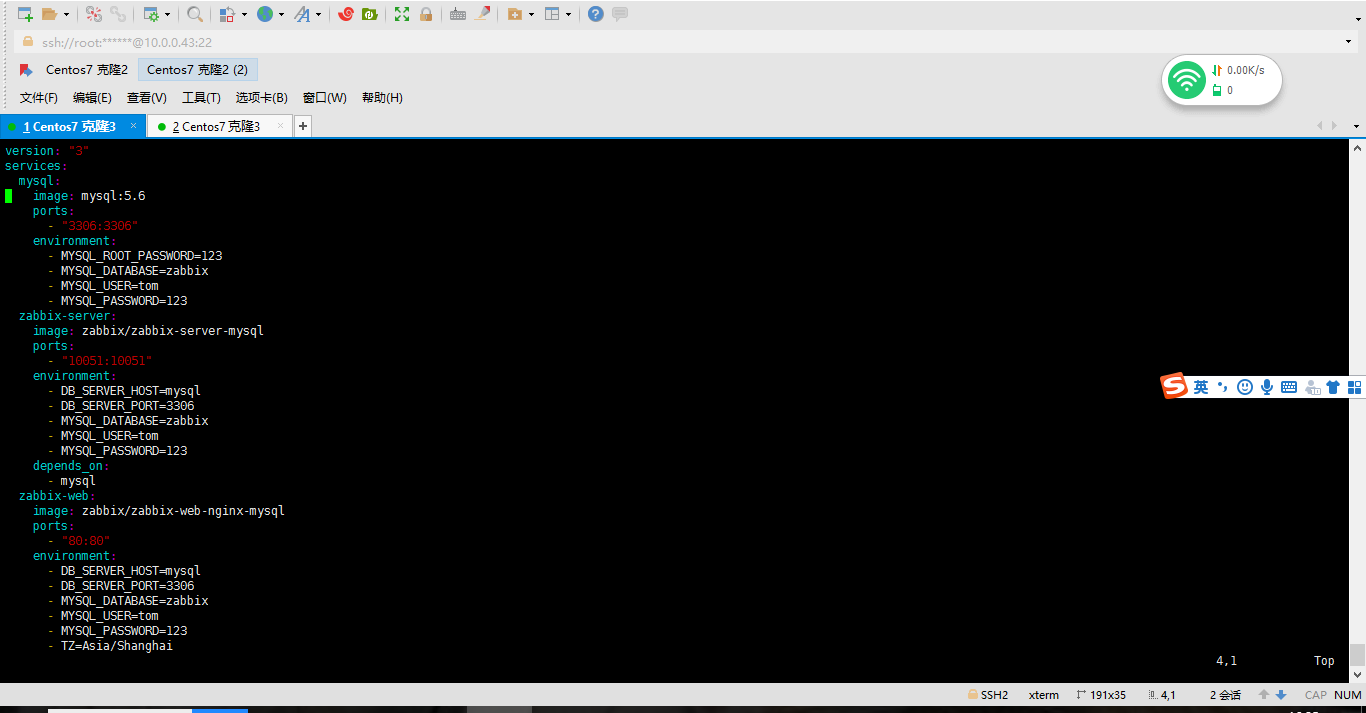
Task: Click the Open session folder icon
Action: (49, 14)
